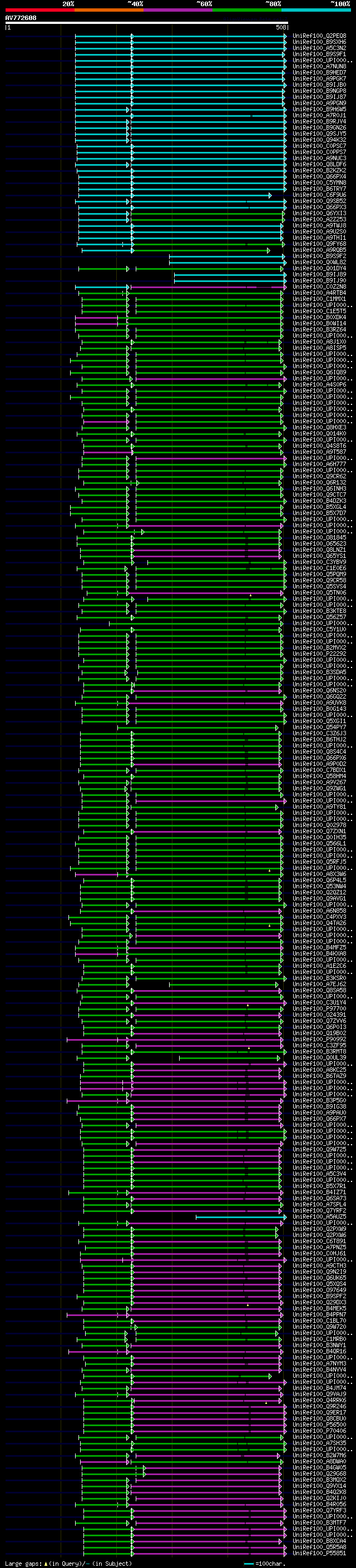Select the UniRef100_A7ROJ1 label
This screenshot has height=1568, width=356.
pyautogui.click(x=319, y=116)
